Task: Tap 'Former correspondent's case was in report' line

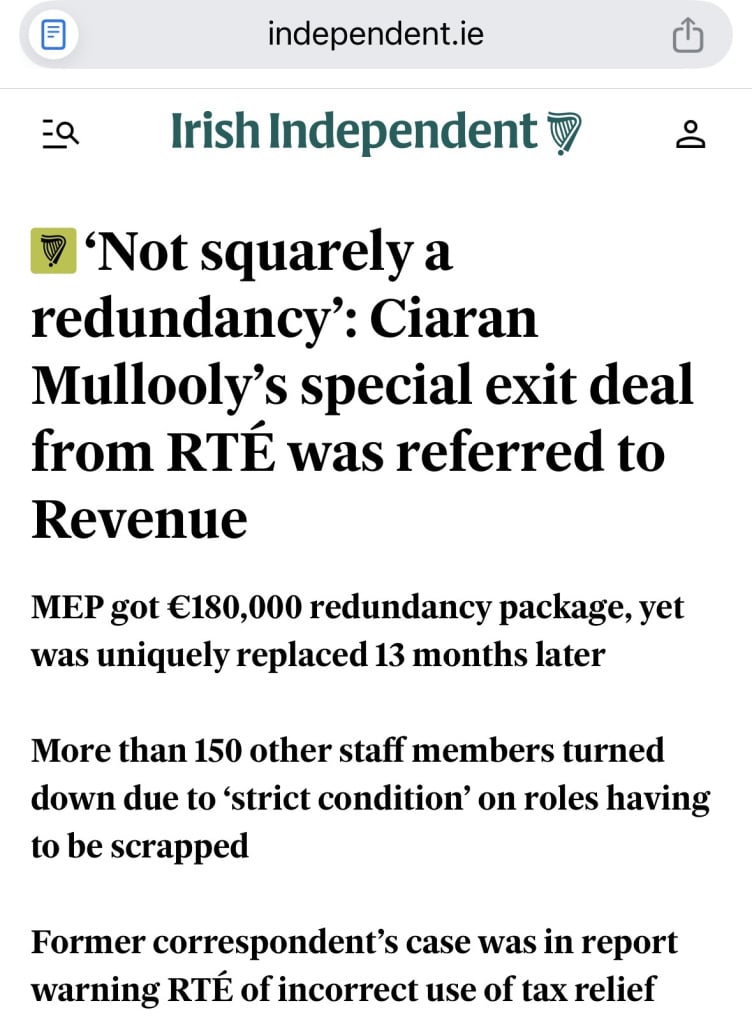Action: point(354,942)
